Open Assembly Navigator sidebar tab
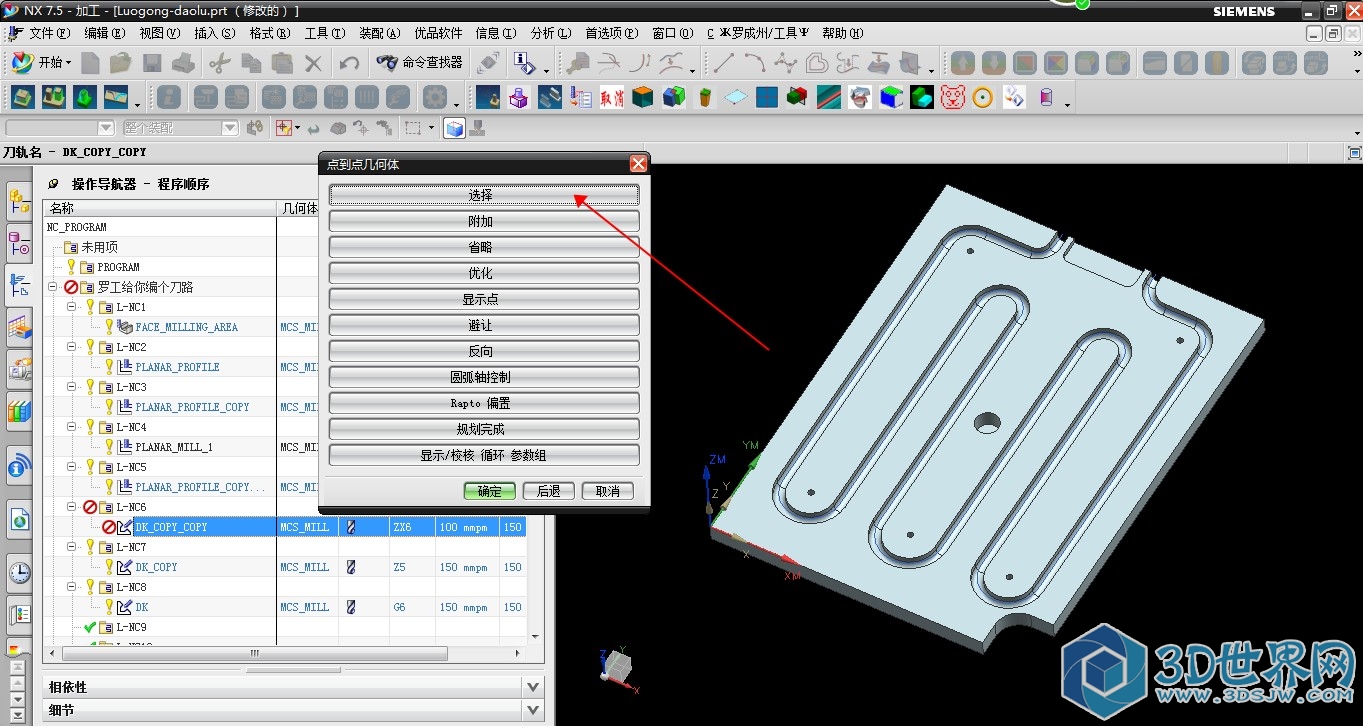Screen dimensions: 1363x726 pos(20,203)
